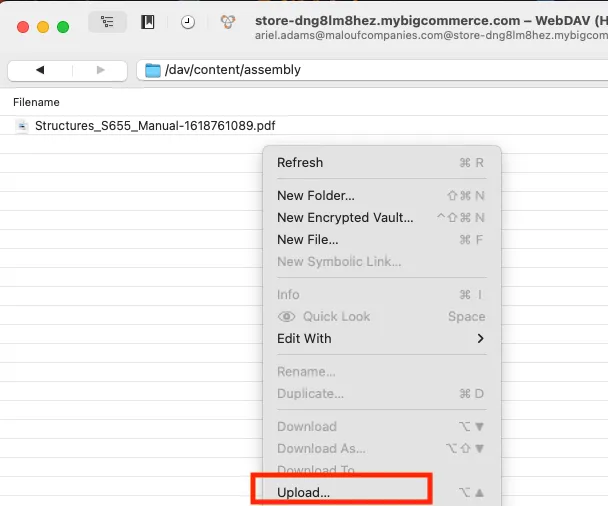Choose Upload... from context menu
This screenshot has height=506, width=608.
click(x=382, y=493)
